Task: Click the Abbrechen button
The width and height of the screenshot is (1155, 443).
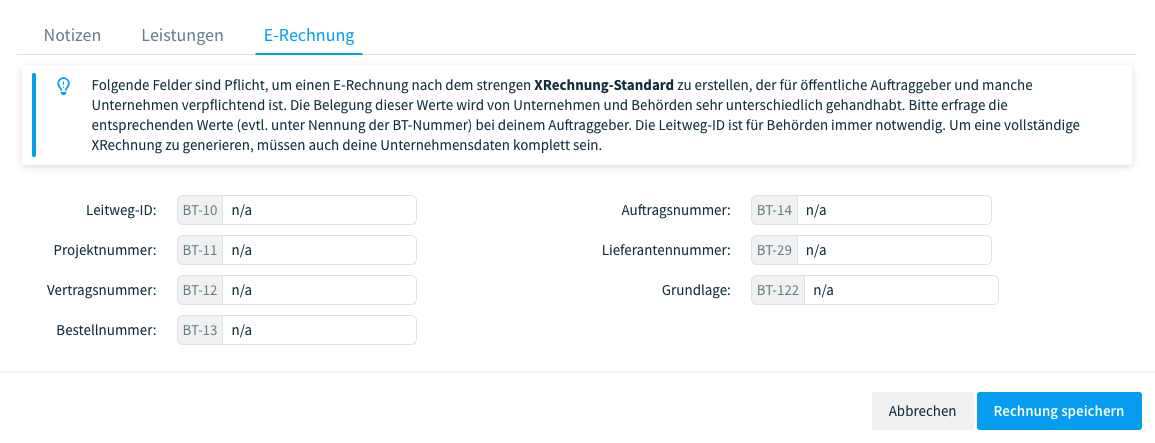Action: [x=921, y=411]
